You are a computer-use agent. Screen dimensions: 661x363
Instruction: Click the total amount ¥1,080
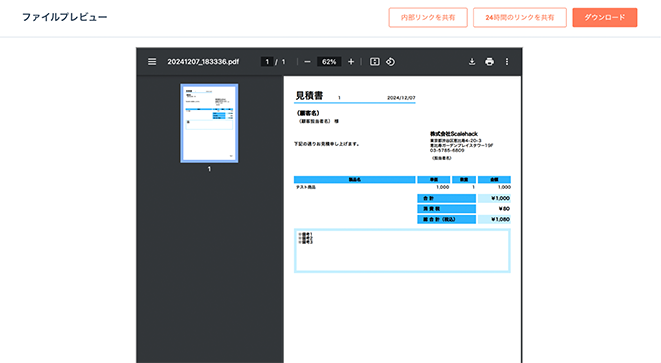[x=500, y=219]
